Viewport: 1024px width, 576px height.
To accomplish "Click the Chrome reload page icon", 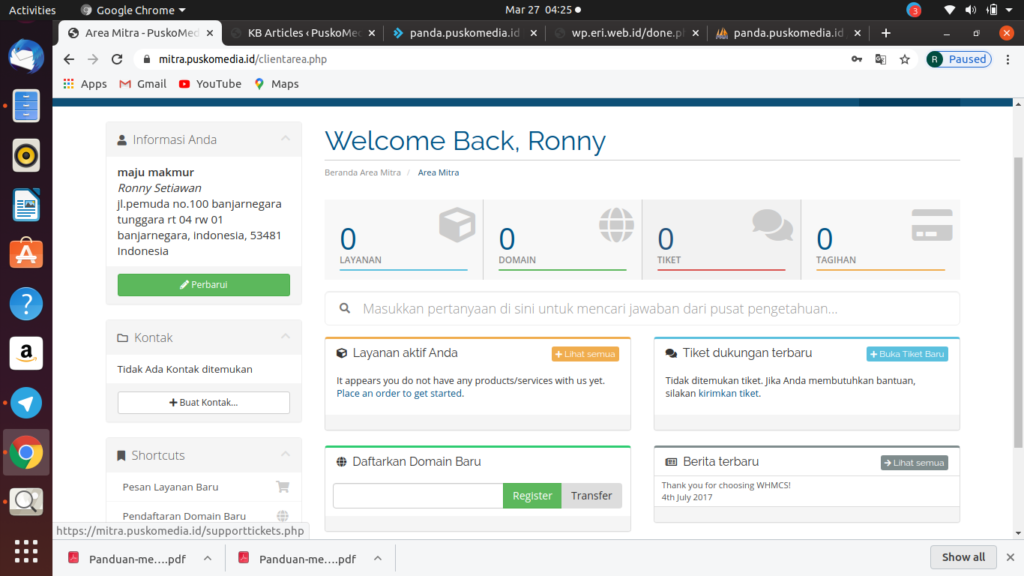I will [x=117, y=59].
